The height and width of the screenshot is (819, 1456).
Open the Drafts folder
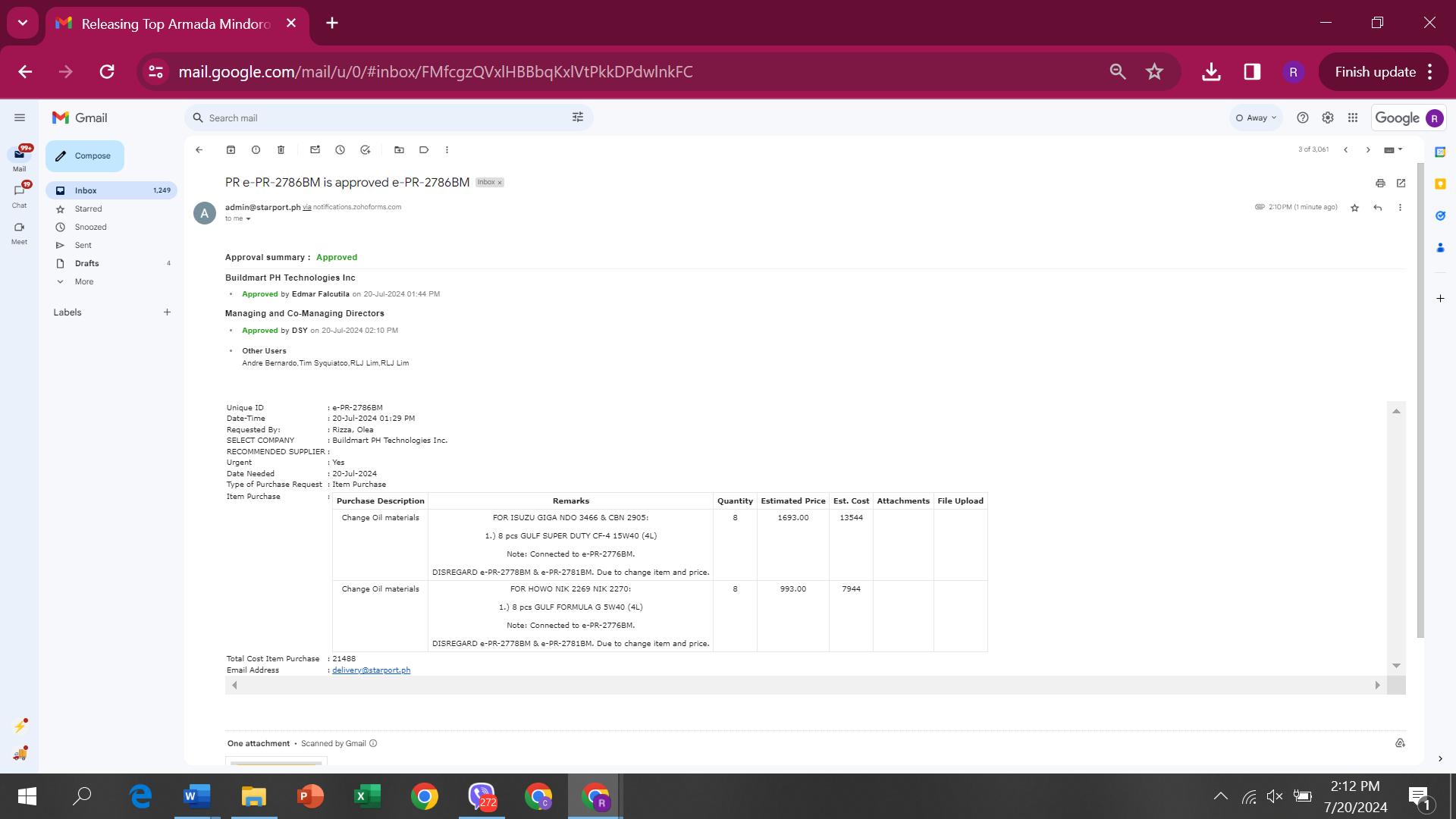pos(86,263)
